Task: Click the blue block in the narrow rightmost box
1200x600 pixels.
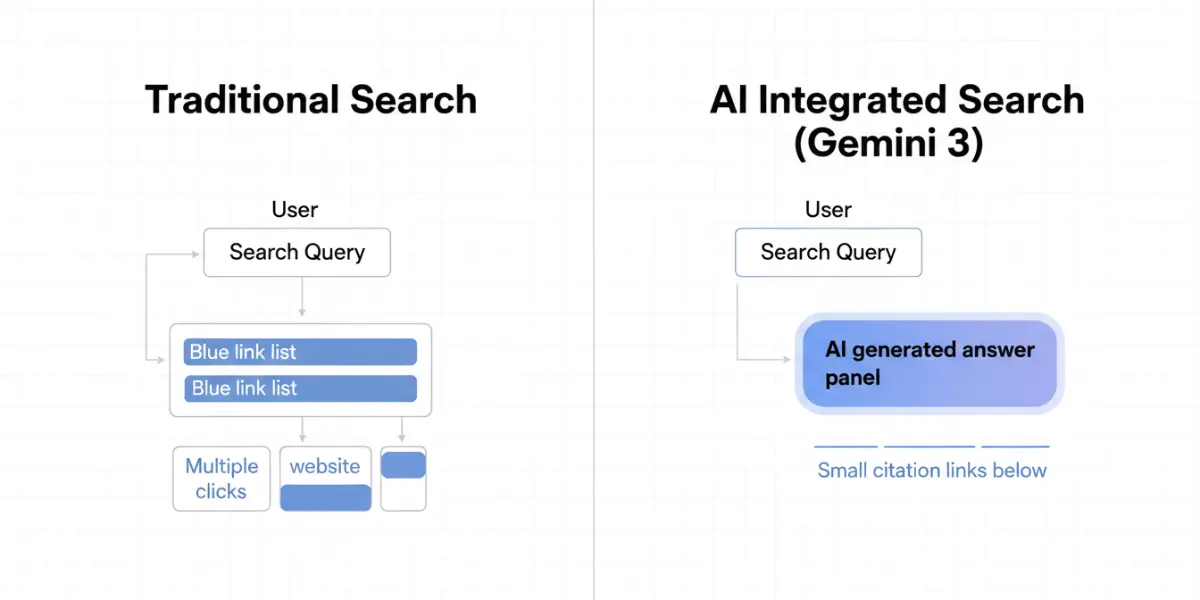Action: click(404, 465)
